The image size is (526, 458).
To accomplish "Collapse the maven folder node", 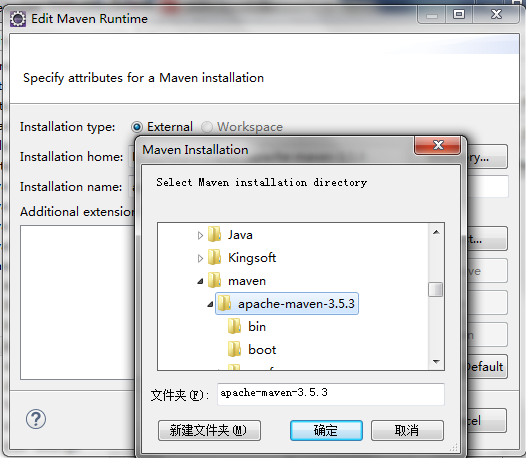I will pos(200,281).
